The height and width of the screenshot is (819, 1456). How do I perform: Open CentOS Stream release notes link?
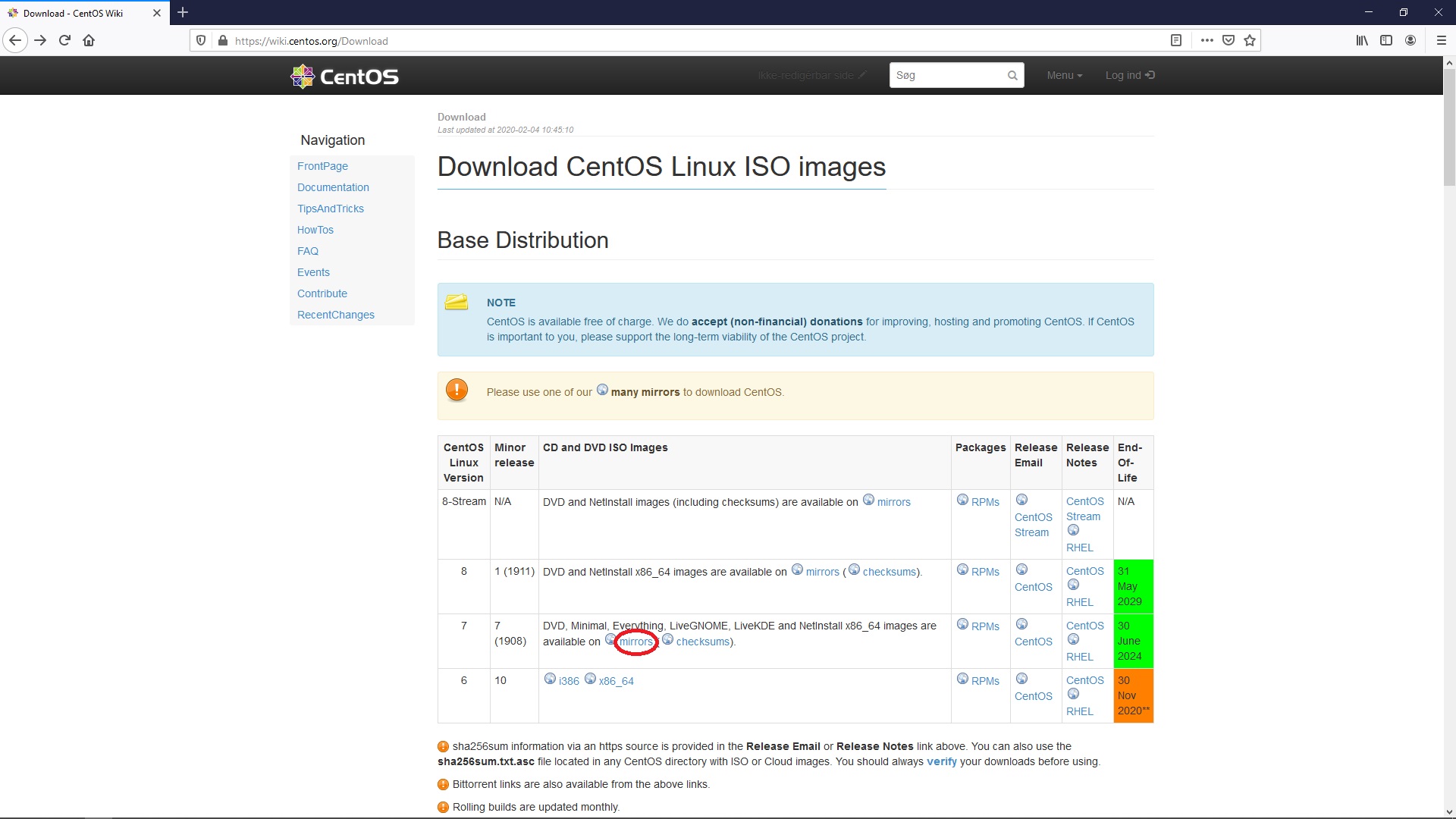tap(1084, 509)
